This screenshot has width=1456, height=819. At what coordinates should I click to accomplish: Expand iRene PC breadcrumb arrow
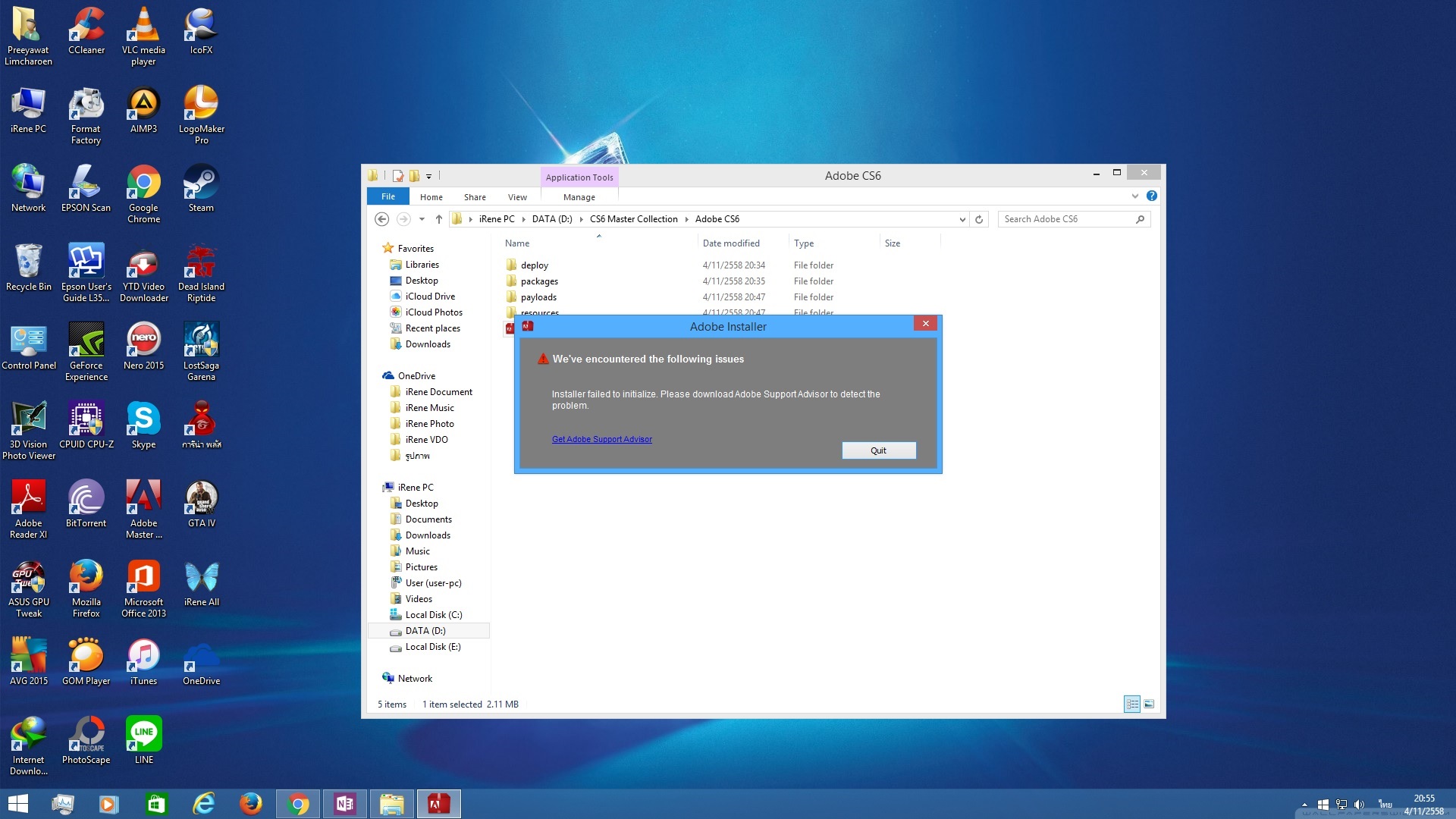(x=523, y=219)
